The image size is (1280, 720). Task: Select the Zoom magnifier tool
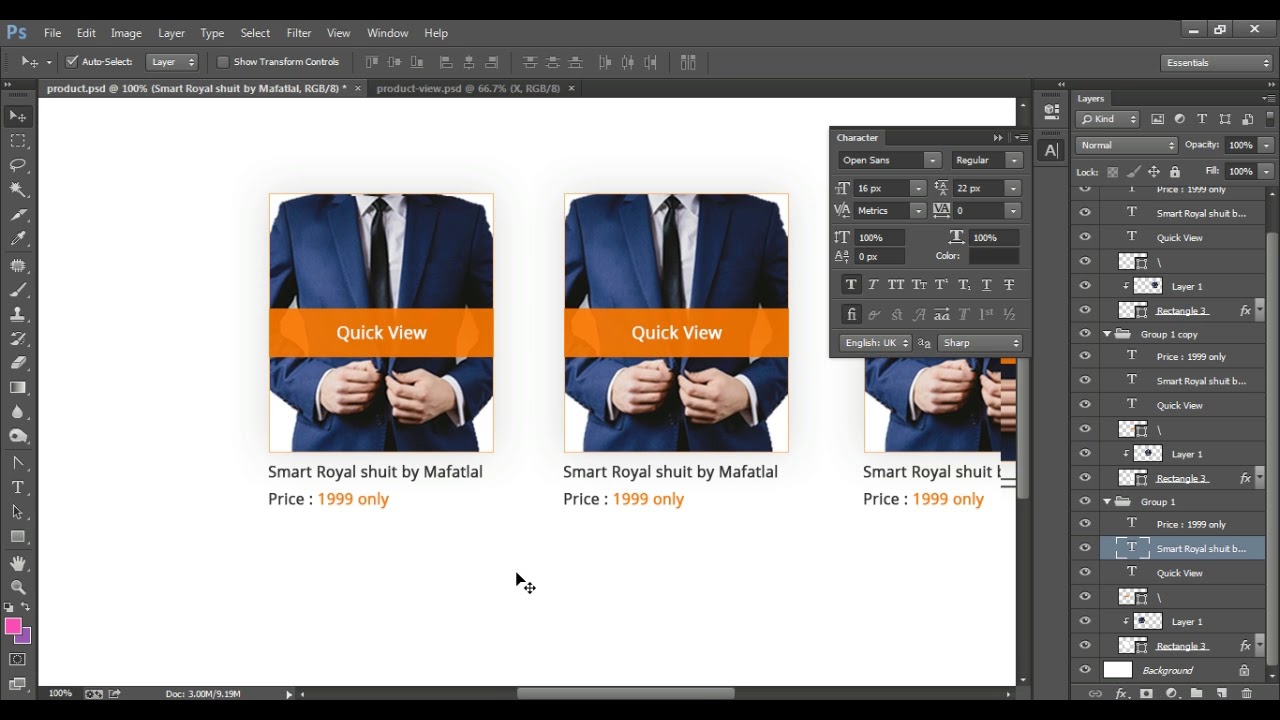(x=18, y=588)
